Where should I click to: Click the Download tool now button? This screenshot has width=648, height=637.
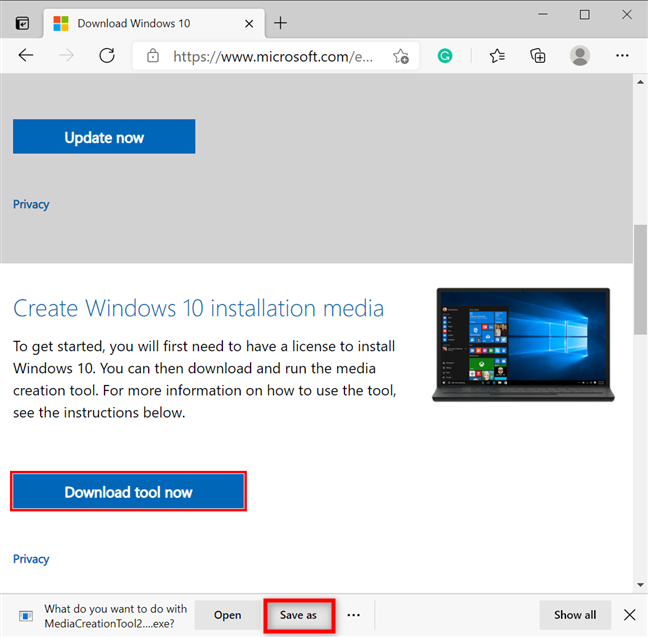pyautogui.click(x=129, y=491)
